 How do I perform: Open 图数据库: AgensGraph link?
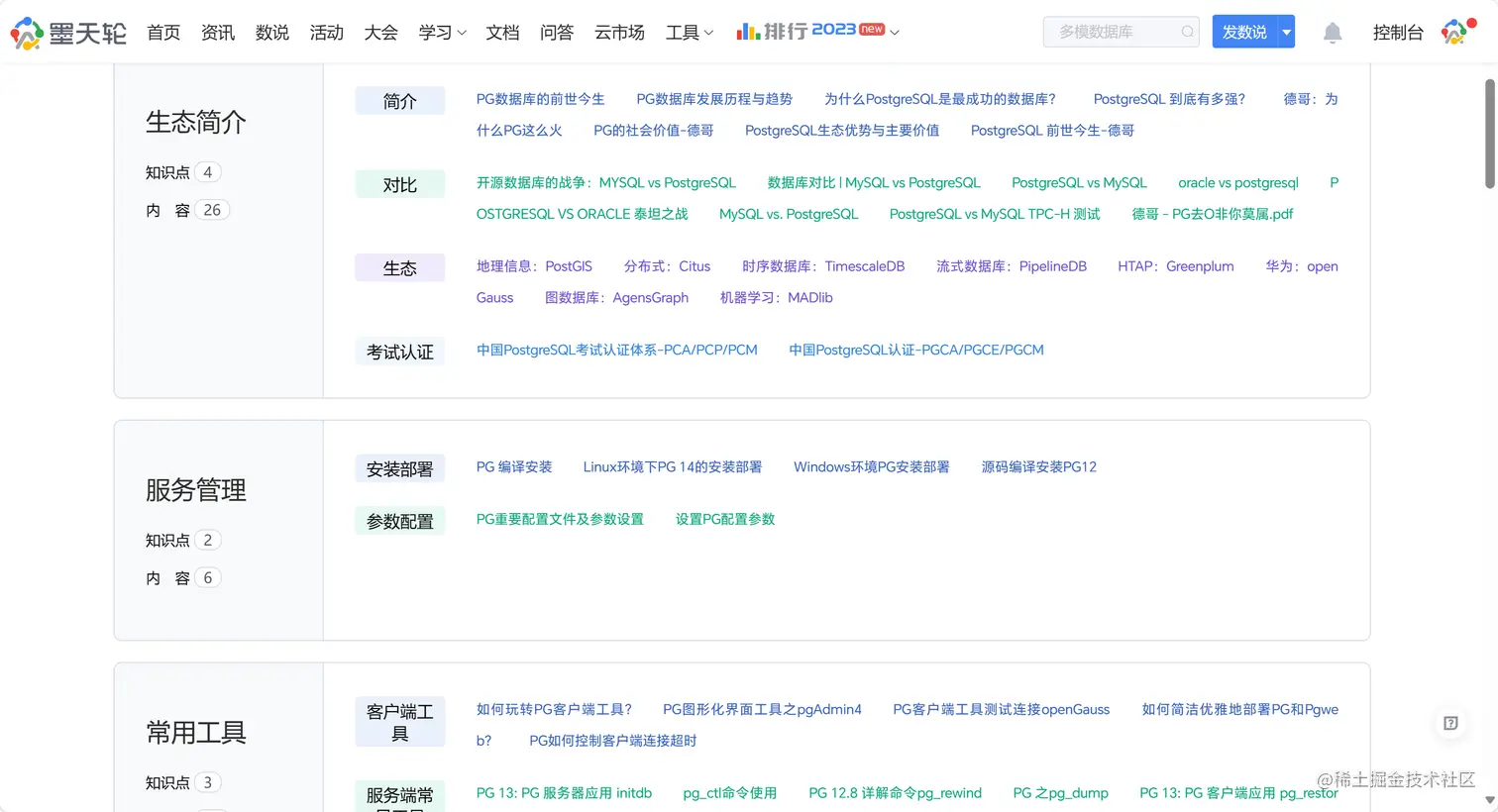616,297
